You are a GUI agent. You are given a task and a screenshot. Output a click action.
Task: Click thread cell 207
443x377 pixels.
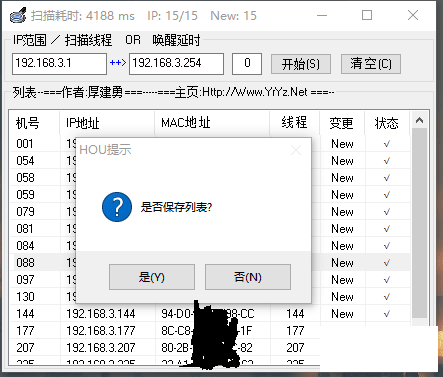click(295, 348)
